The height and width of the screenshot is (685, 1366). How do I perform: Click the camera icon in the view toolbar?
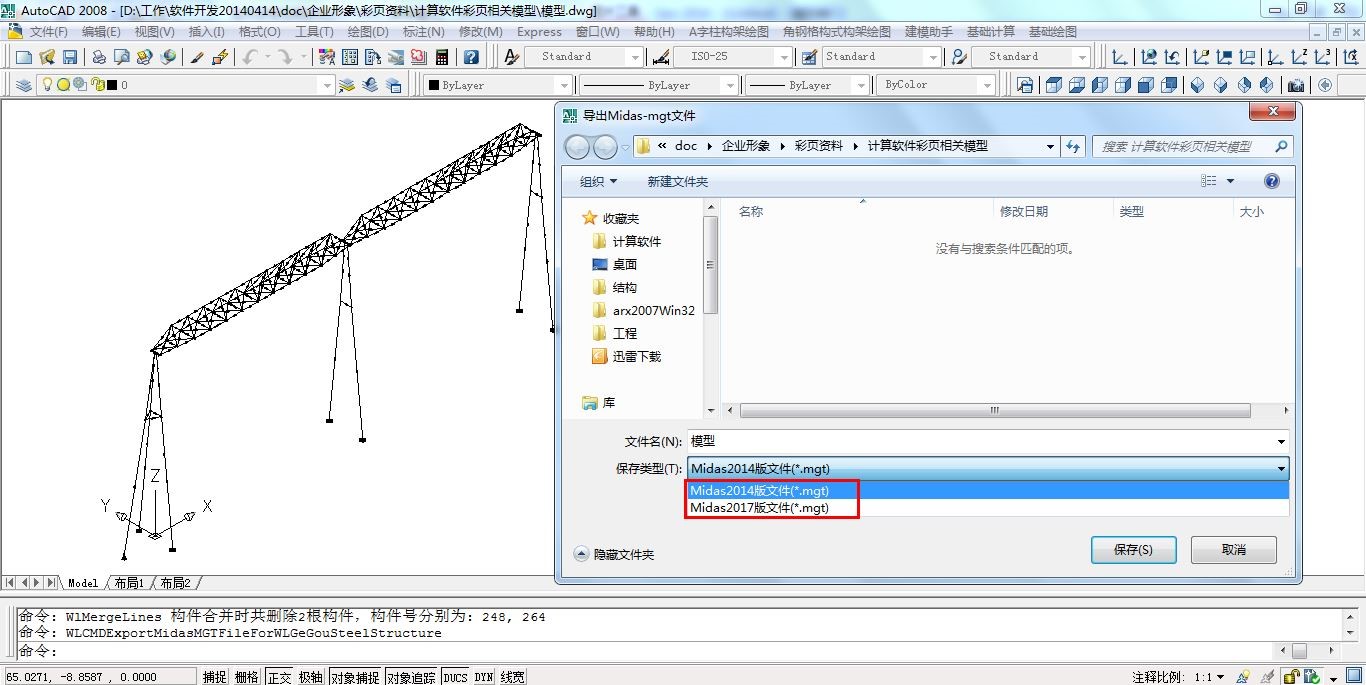tap(1296, 85)
